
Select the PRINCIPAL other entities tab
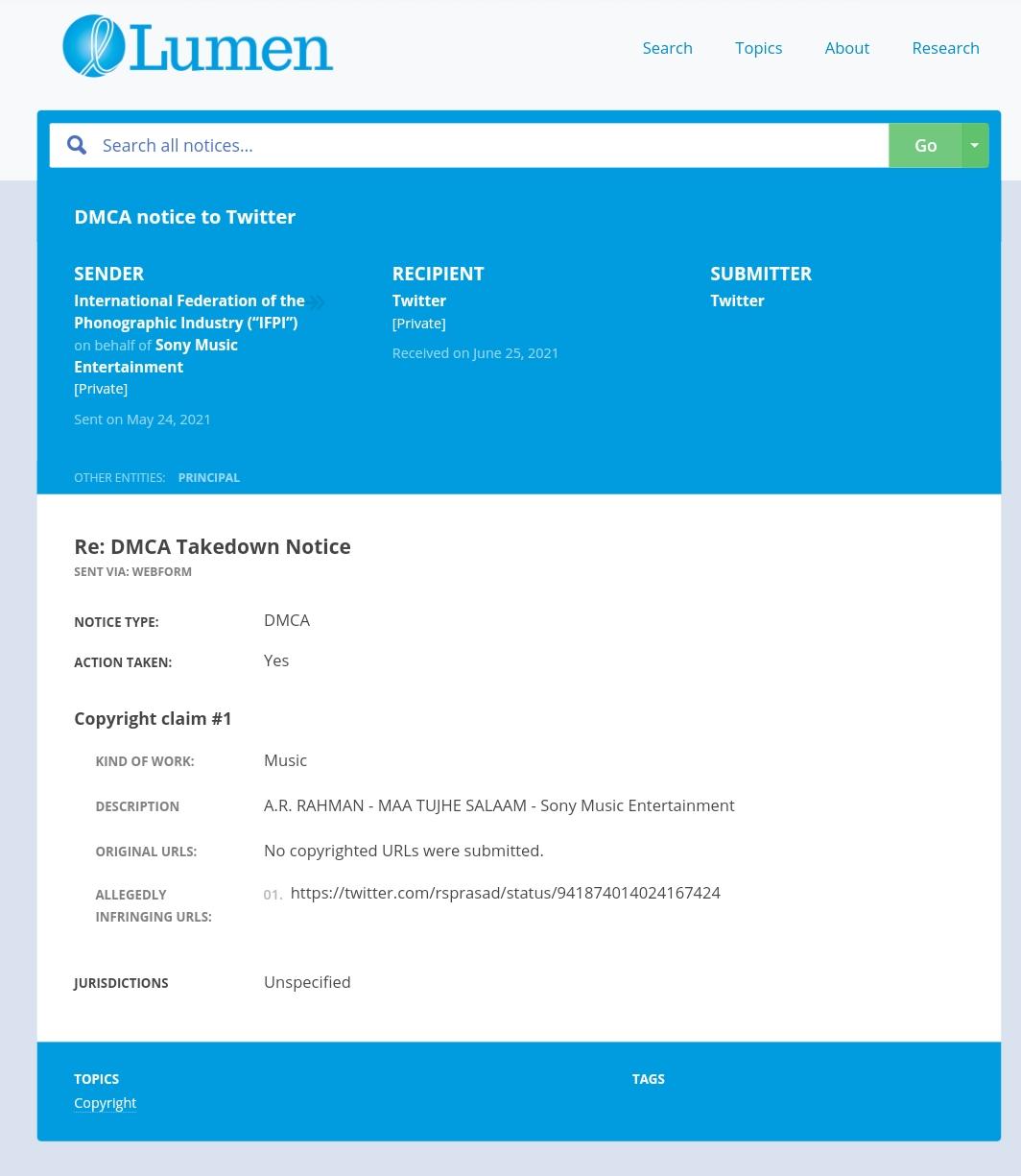pos(208,477)
